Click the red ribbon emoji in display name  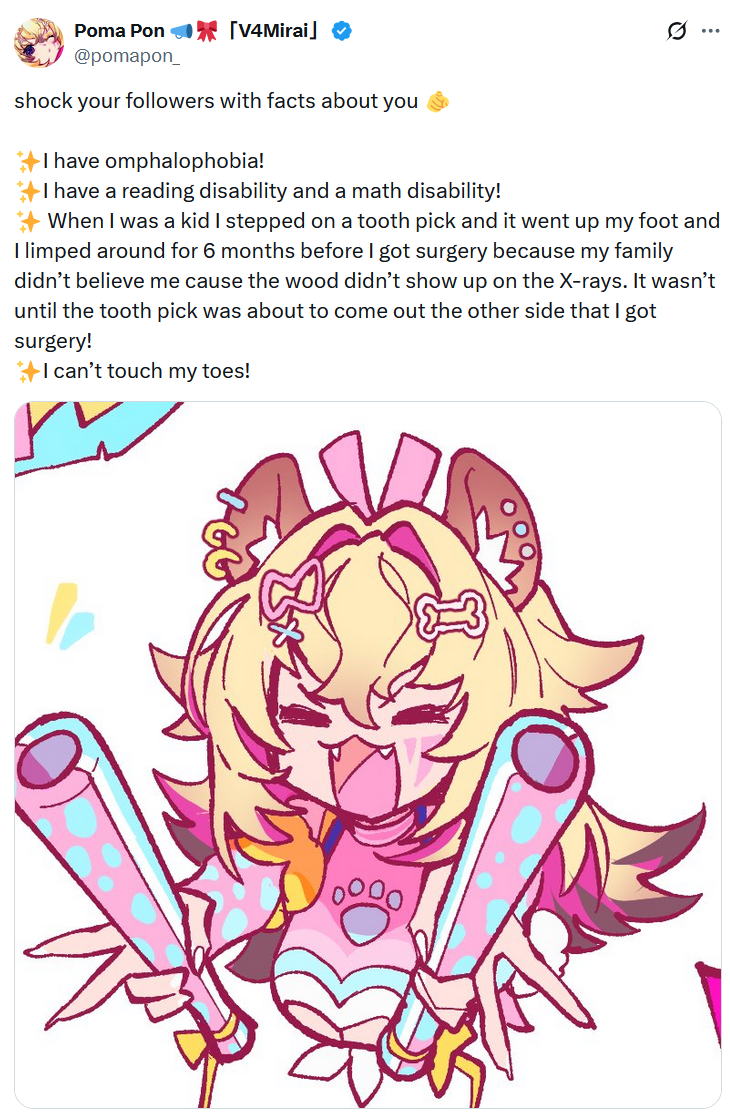[207, 31]
